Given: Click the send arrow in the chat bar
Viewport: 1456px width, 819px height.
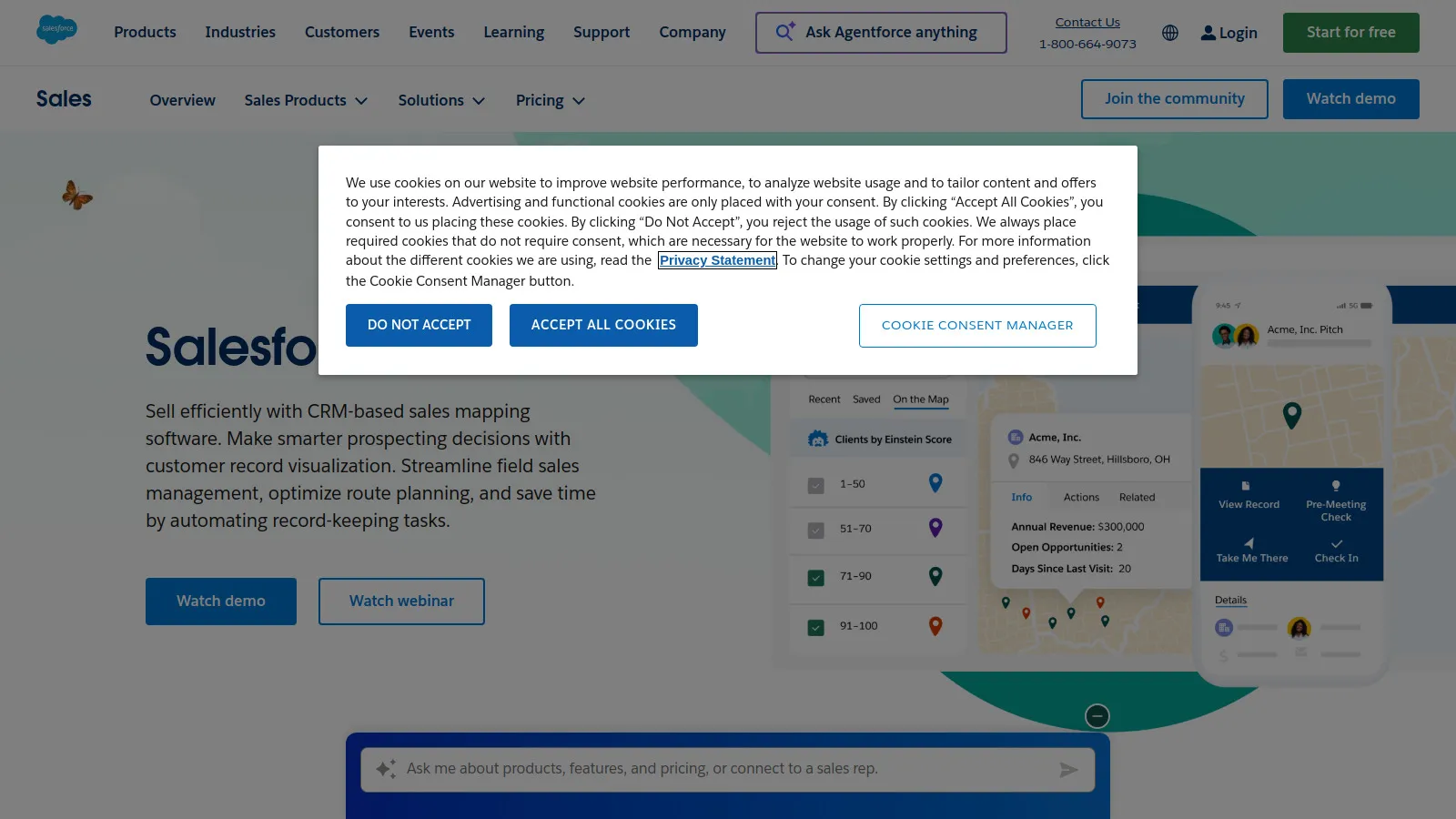Looking at the screenshot, I should coord(1069,769).
